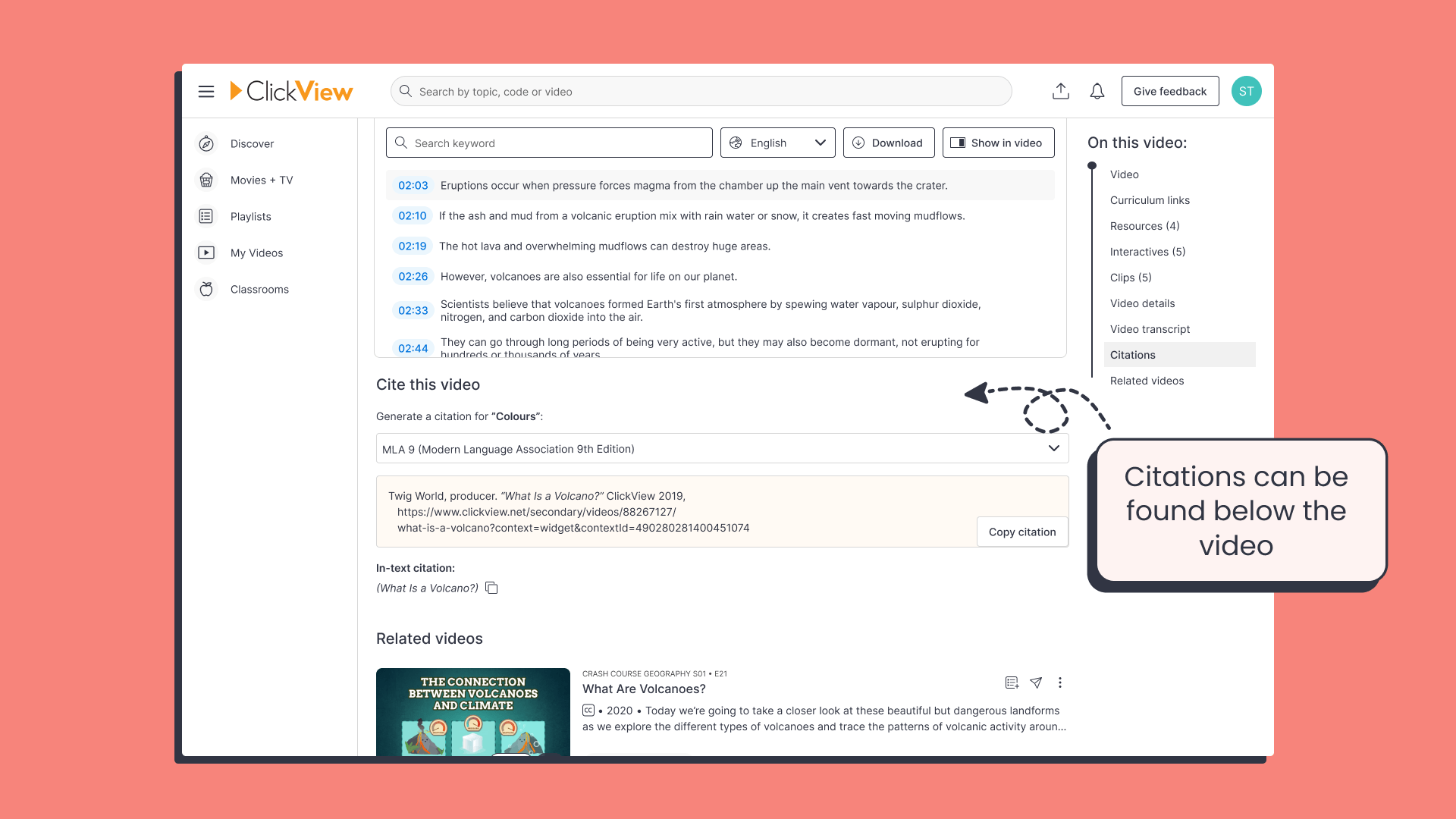Open the ST user avatar

click(x=1246, y=92)
